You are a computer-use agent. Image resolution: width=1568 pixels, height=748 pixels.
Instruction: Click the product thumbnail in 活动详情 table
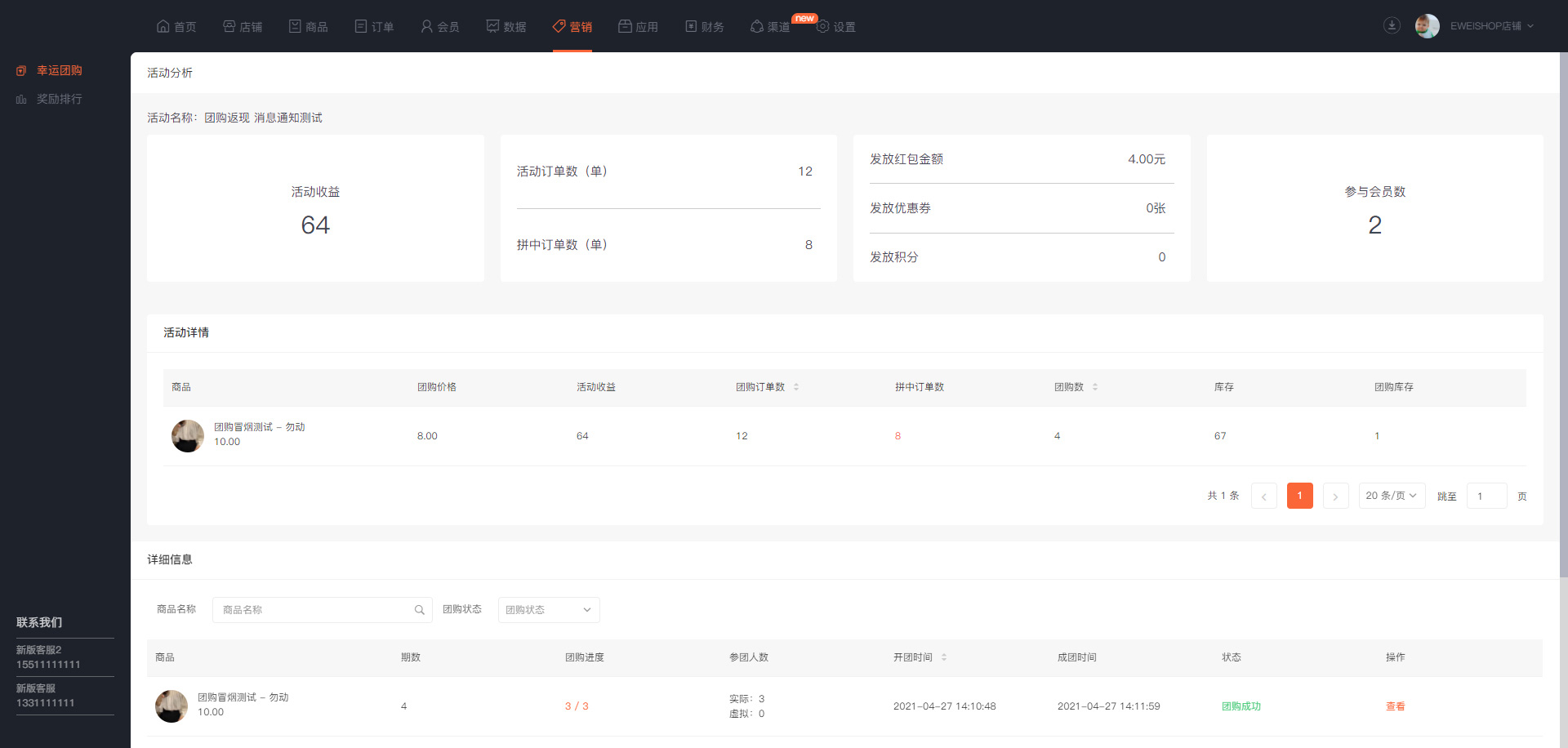(x=188, y=436)
